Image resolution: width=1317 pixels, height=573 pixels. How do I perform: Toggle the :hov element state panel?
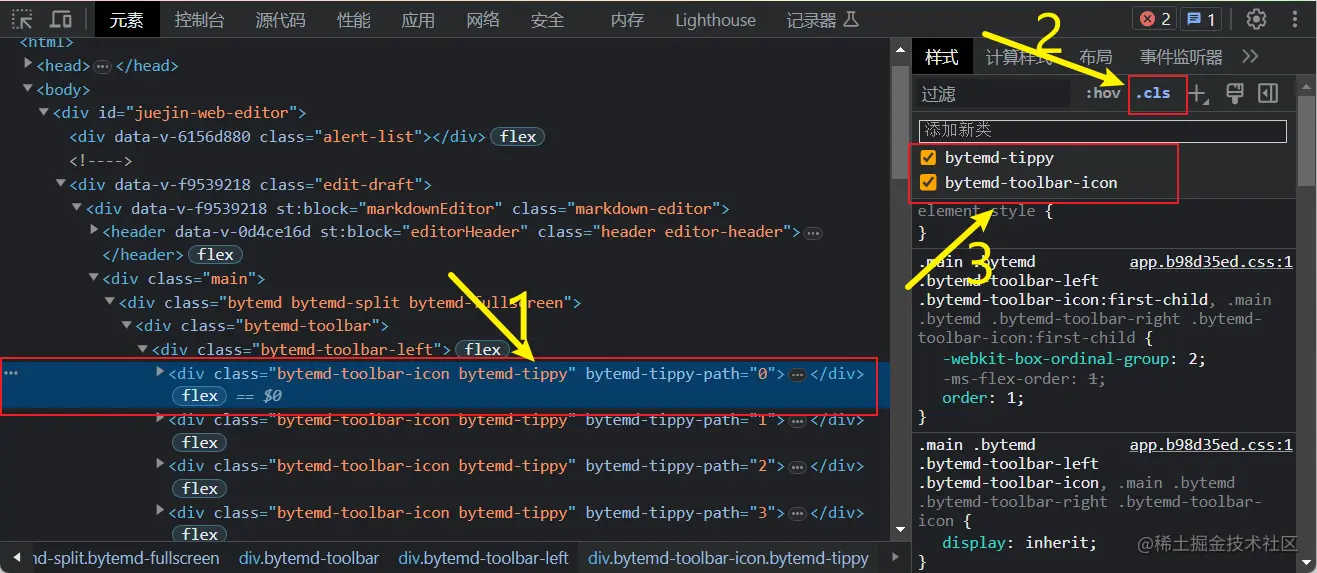1103,93
